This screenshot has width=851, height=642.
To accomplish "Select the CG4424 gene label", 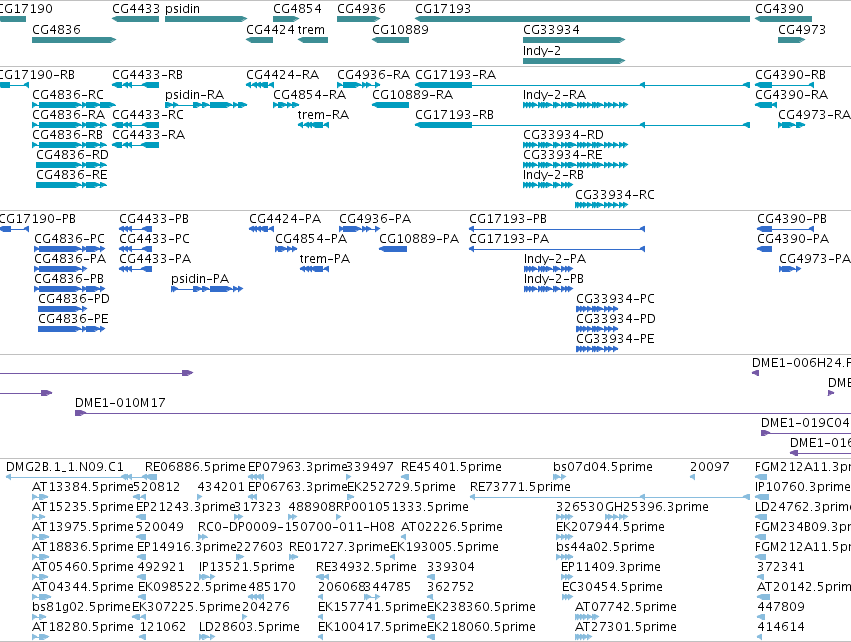I will click(270, 30).
